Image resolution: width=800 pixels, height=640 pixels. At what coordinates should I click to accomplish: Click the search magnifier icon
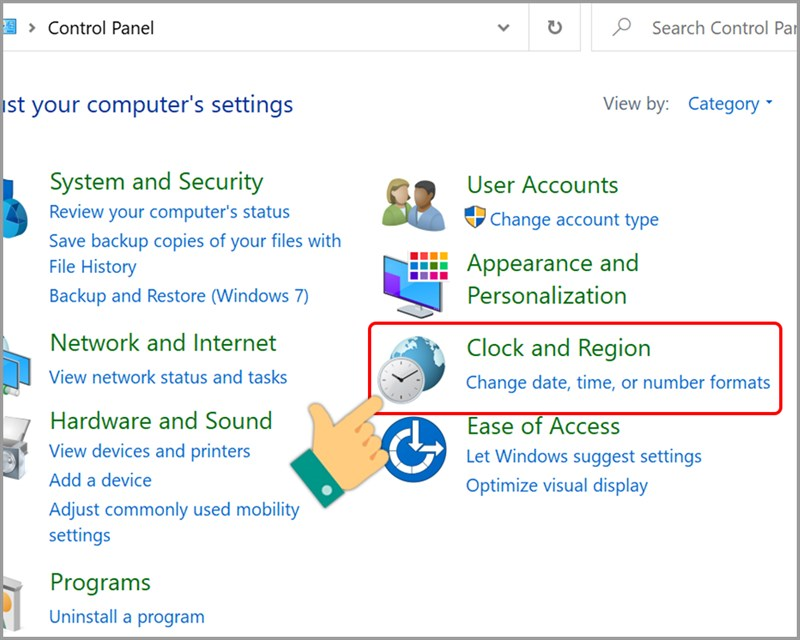point(622,28)
